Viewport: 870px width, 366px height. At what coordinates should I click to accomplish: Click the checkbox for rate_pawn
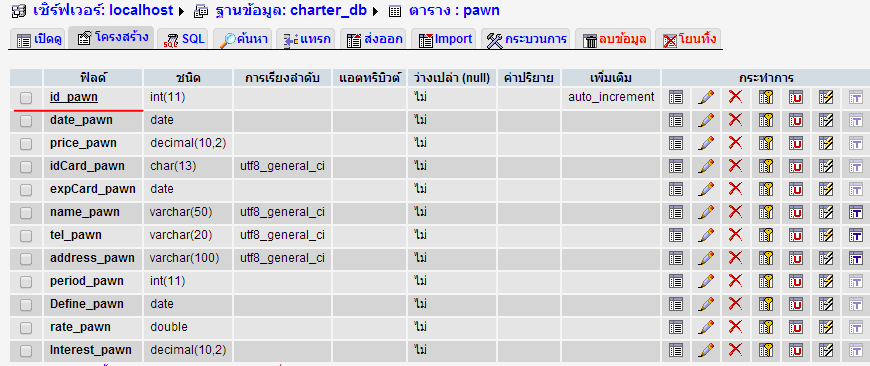pyautogui.click(x=26, y=328)
